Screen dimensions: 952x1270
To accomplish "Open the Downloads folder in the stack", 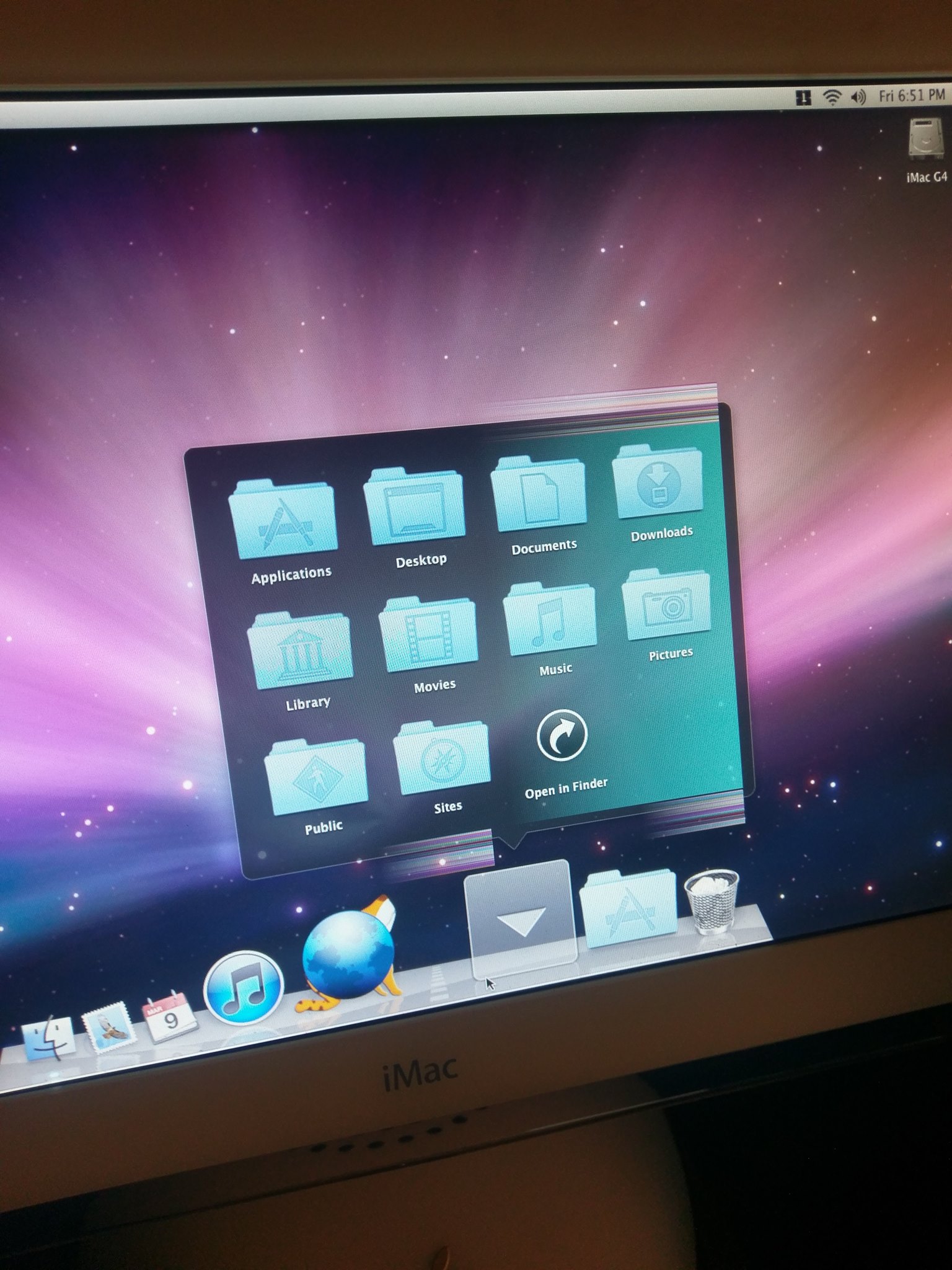I will (658, 482).
